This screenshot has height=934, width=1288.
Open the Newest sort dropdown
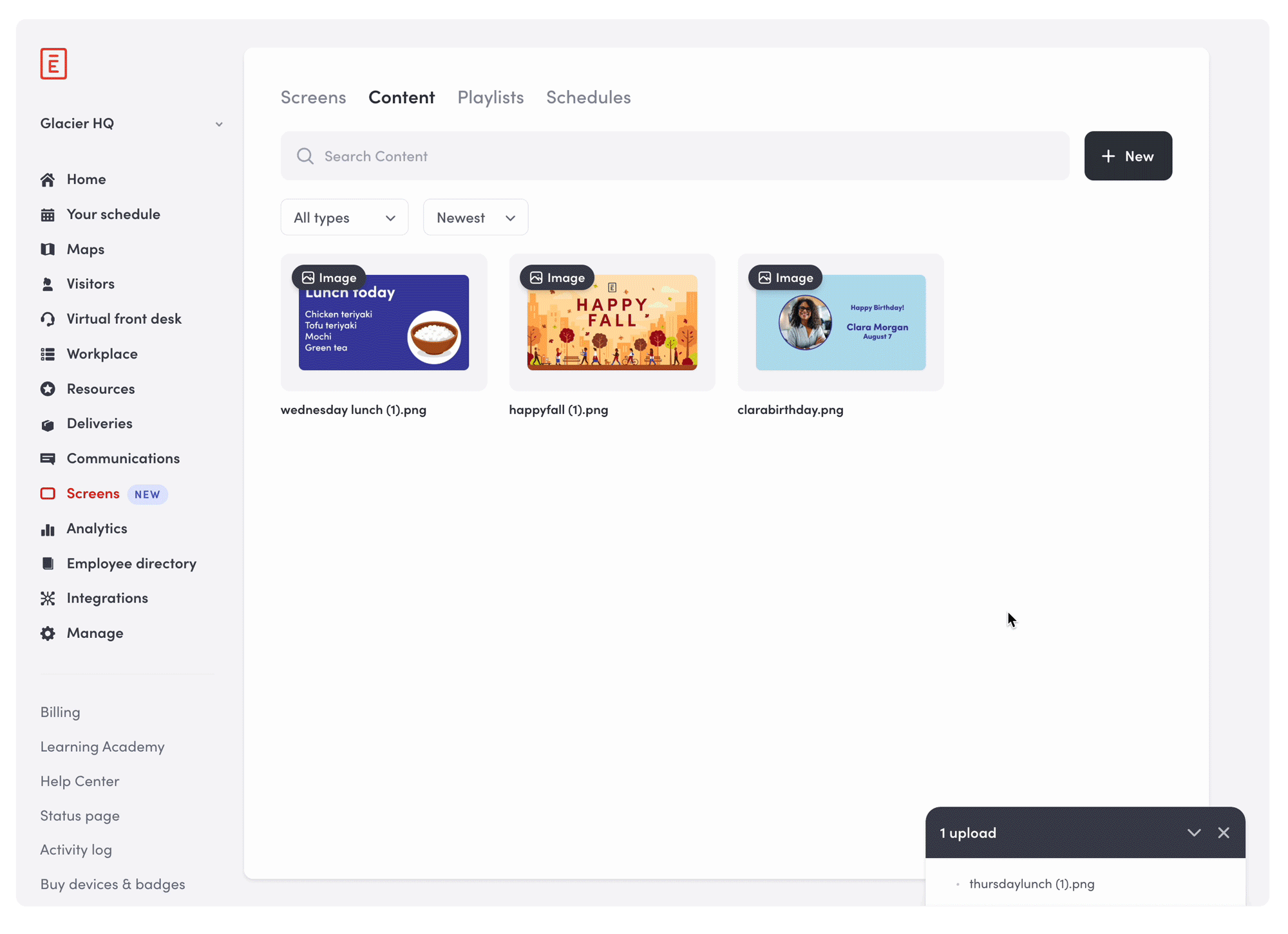476,218
